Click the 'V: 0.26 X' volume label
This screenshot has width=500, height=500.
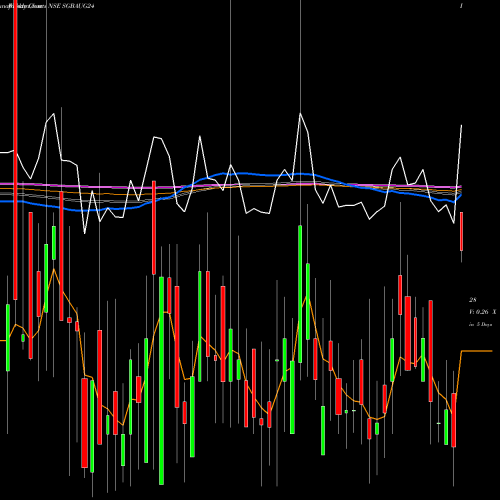[482, 312]
